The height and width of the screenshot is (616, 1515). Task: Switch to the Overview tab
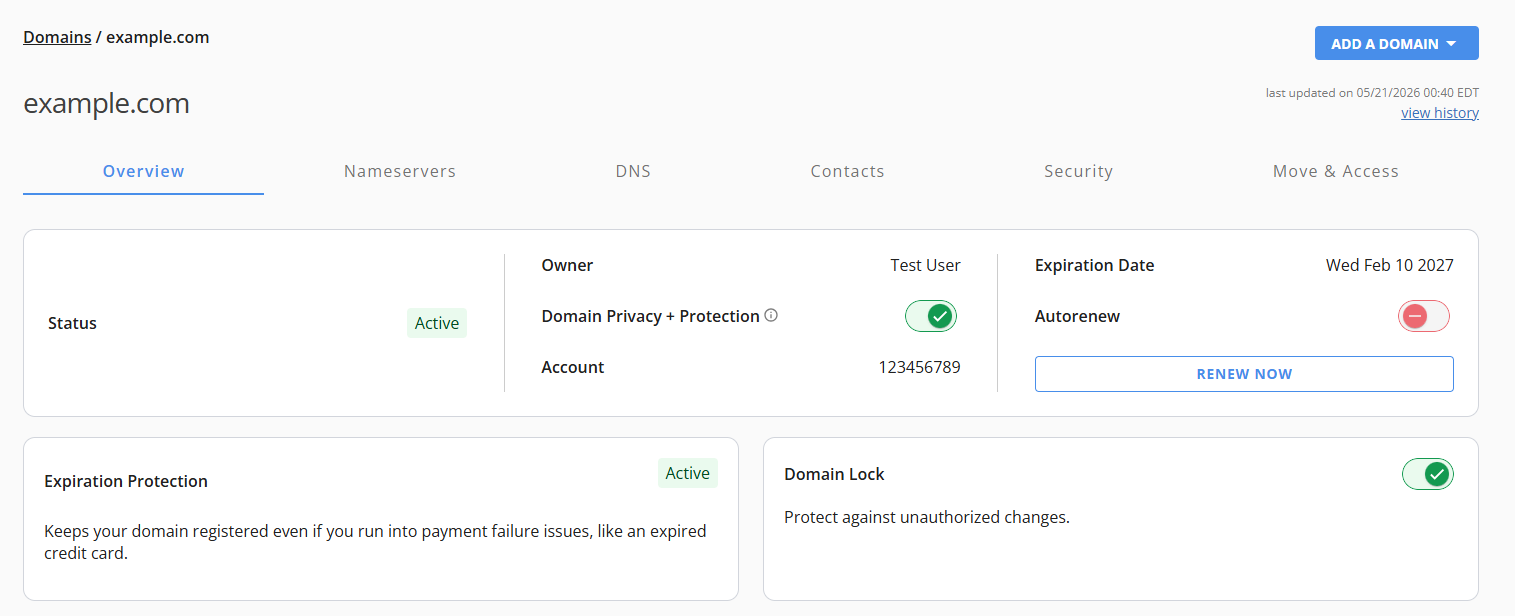coord(144,171)
